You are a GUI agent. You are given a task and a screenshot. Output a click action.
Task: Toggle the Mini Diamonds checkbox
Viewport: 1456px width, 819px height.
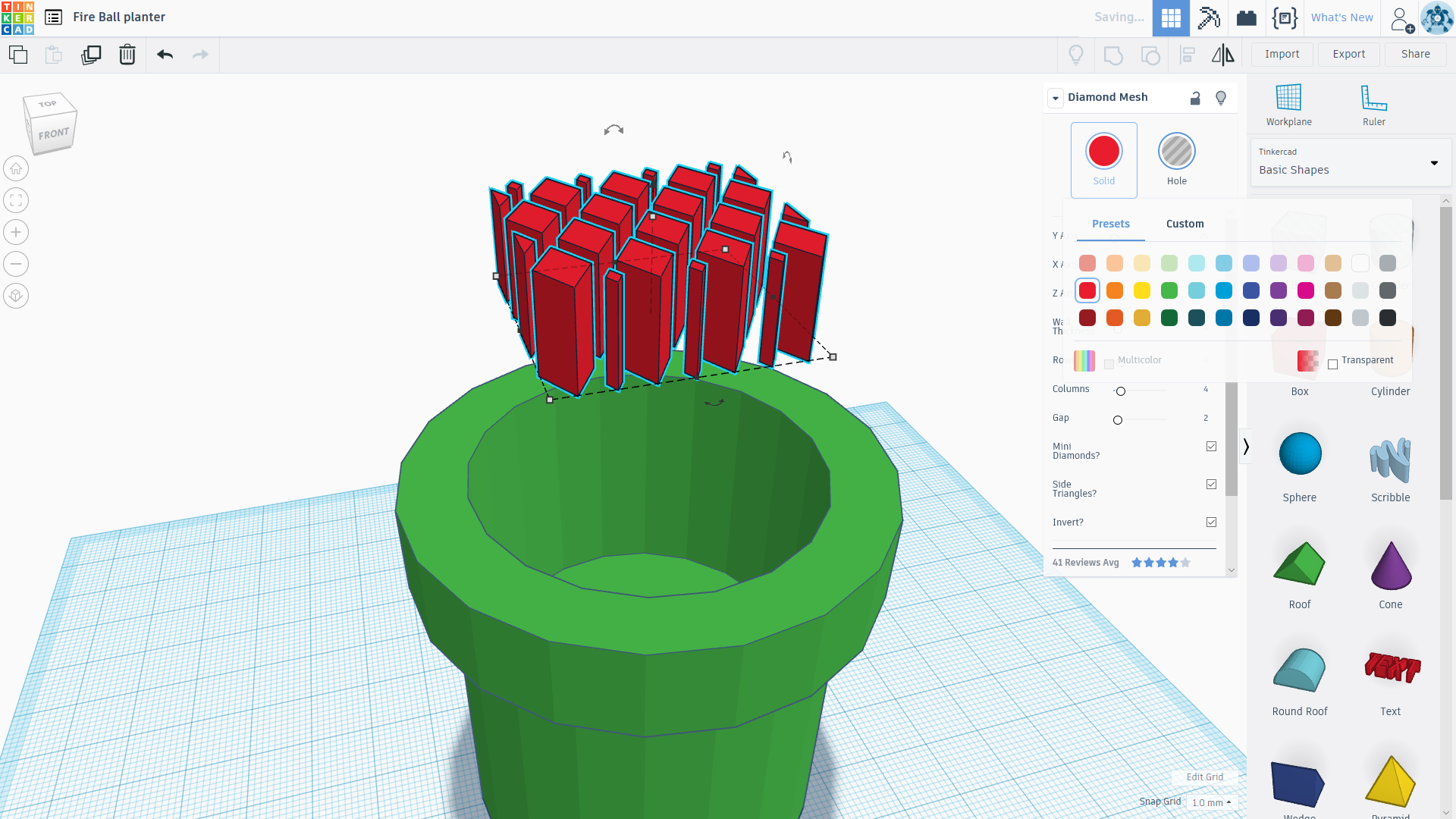coord(1211,447)
